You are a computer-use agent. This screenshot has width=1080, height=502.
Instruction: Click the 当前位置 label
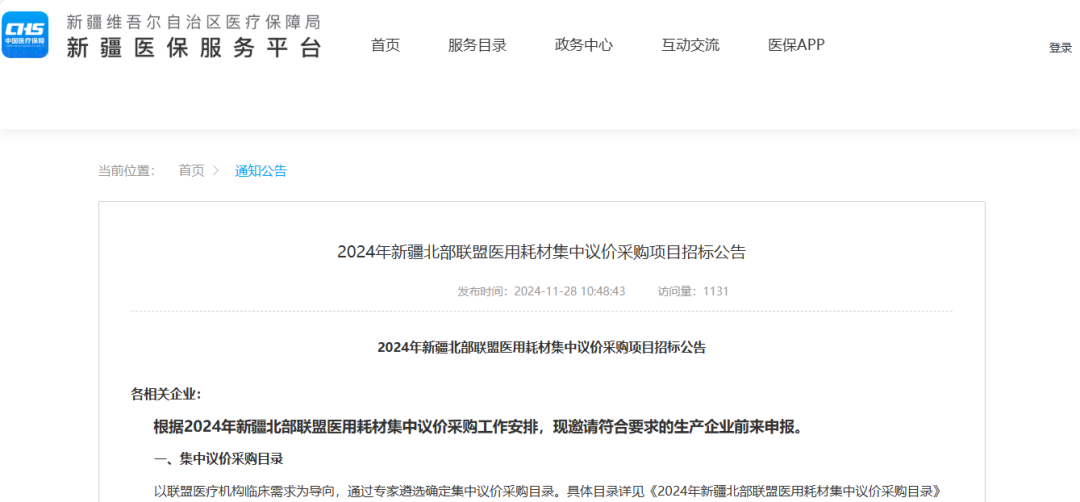click(126, 171)
